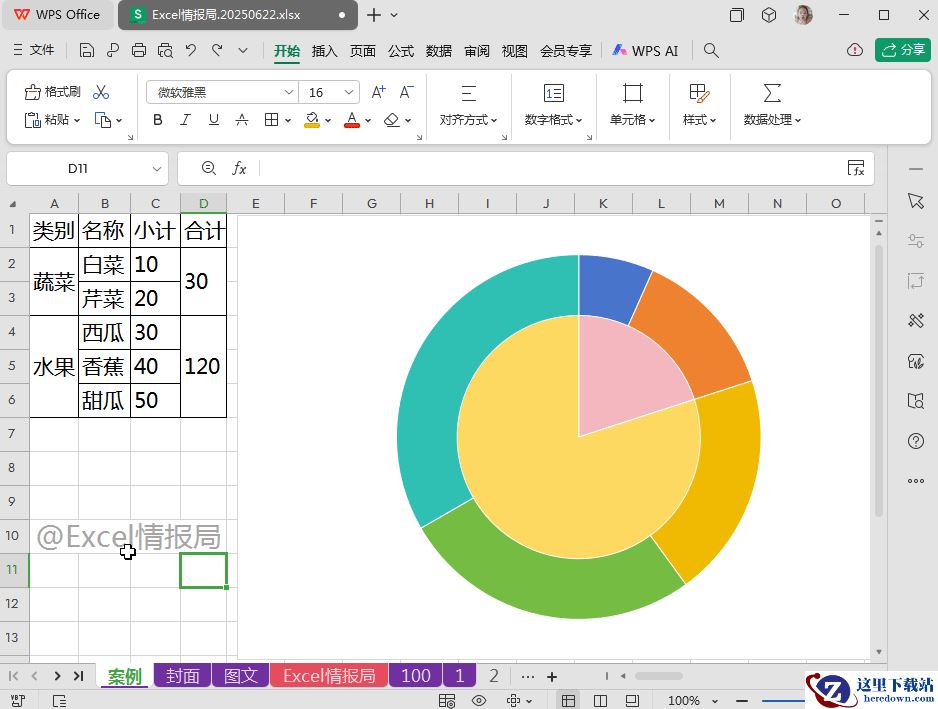Click the zoom icon beside fx
Image resolution: width=938 pixels, height=709 pixels.
point(208,168)
